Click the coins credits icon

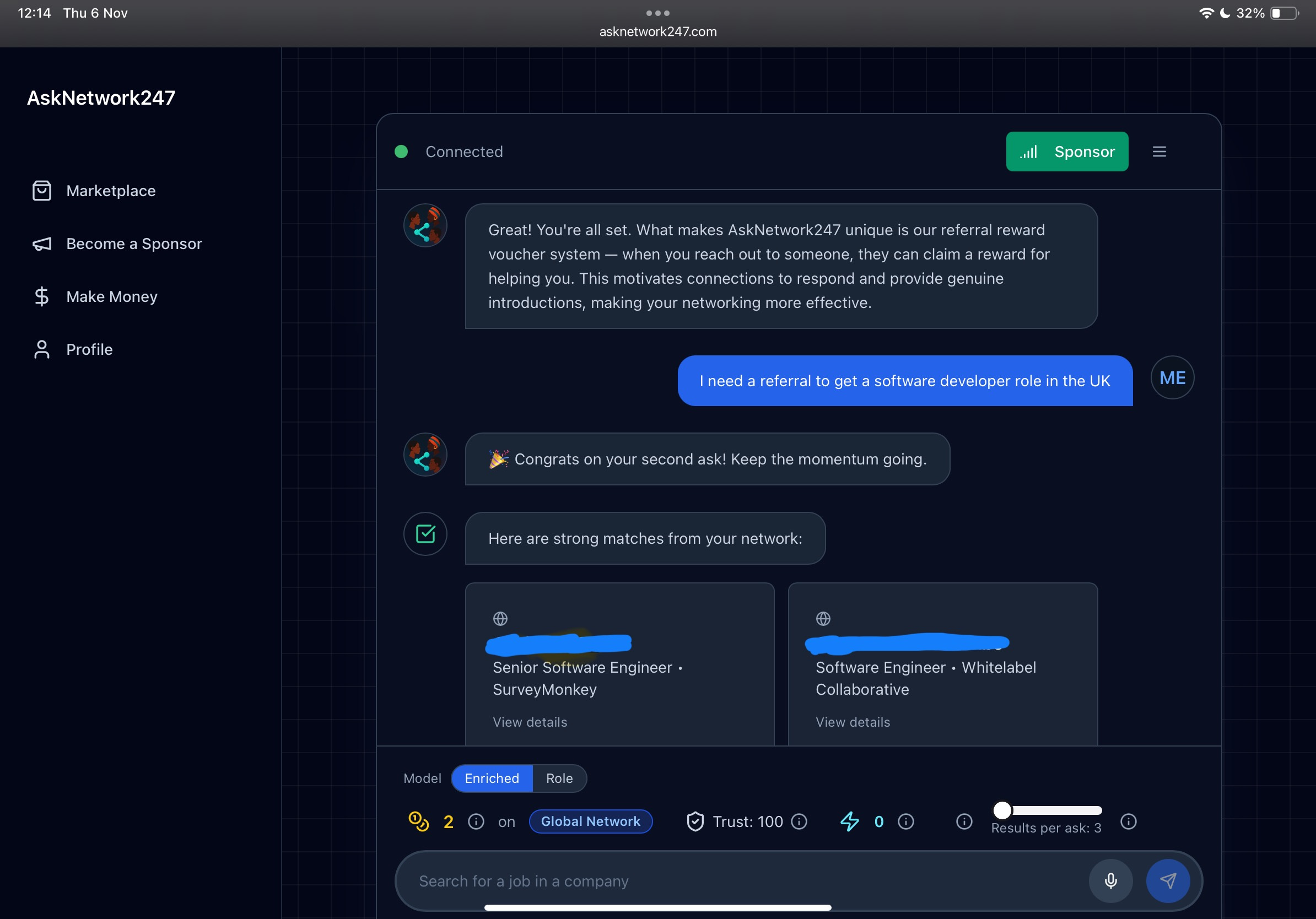point(418,821)
